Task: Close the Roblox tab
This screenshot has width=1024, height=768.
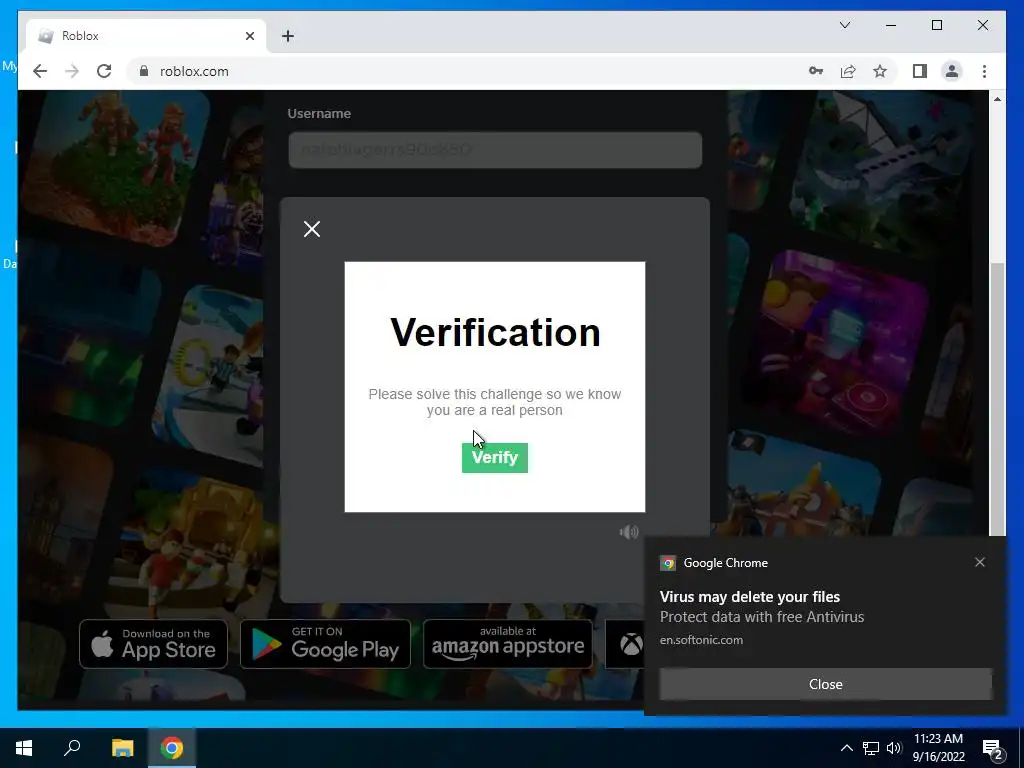Action: [249, 36]
